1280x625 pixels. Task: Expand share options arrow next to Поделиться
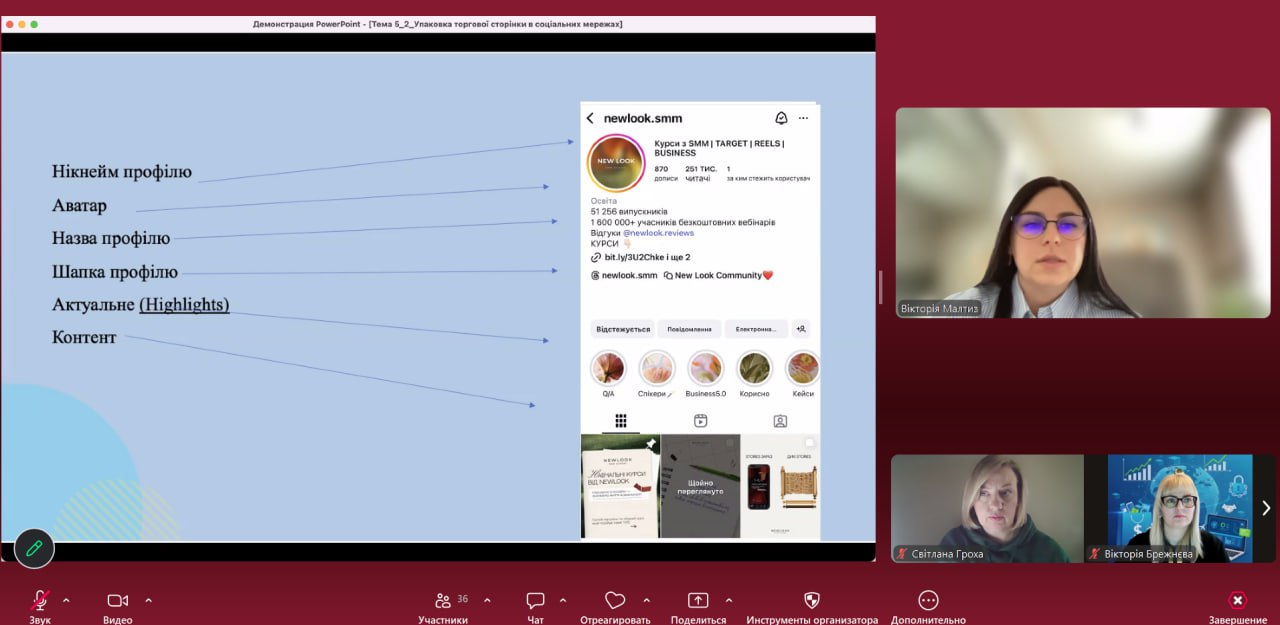728,600
